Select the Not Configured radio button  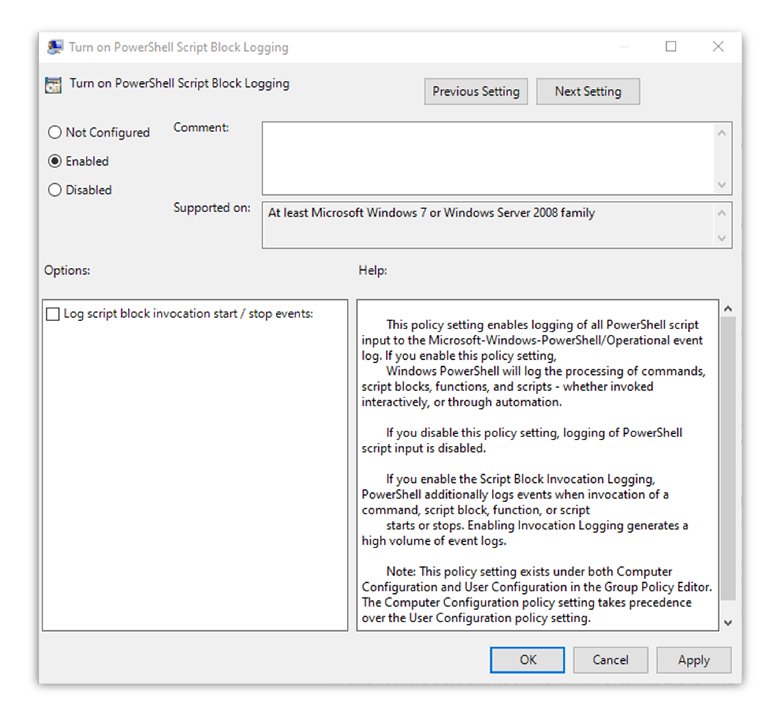pyautogui.click(x=55, y=132)
